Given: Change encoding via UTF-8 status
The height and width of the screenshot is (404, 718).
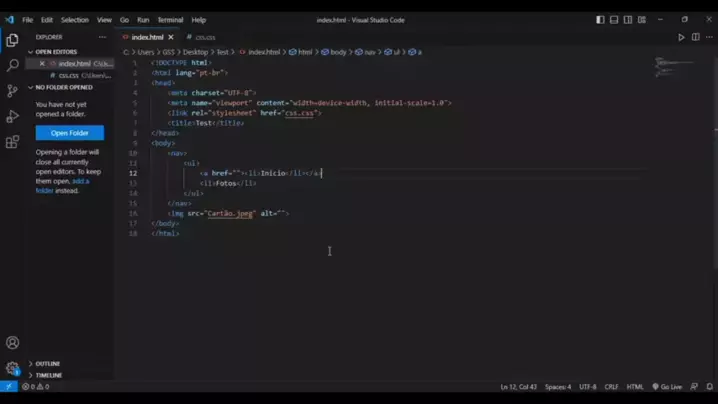Looking at the screenshot, I should click(587, 387).
